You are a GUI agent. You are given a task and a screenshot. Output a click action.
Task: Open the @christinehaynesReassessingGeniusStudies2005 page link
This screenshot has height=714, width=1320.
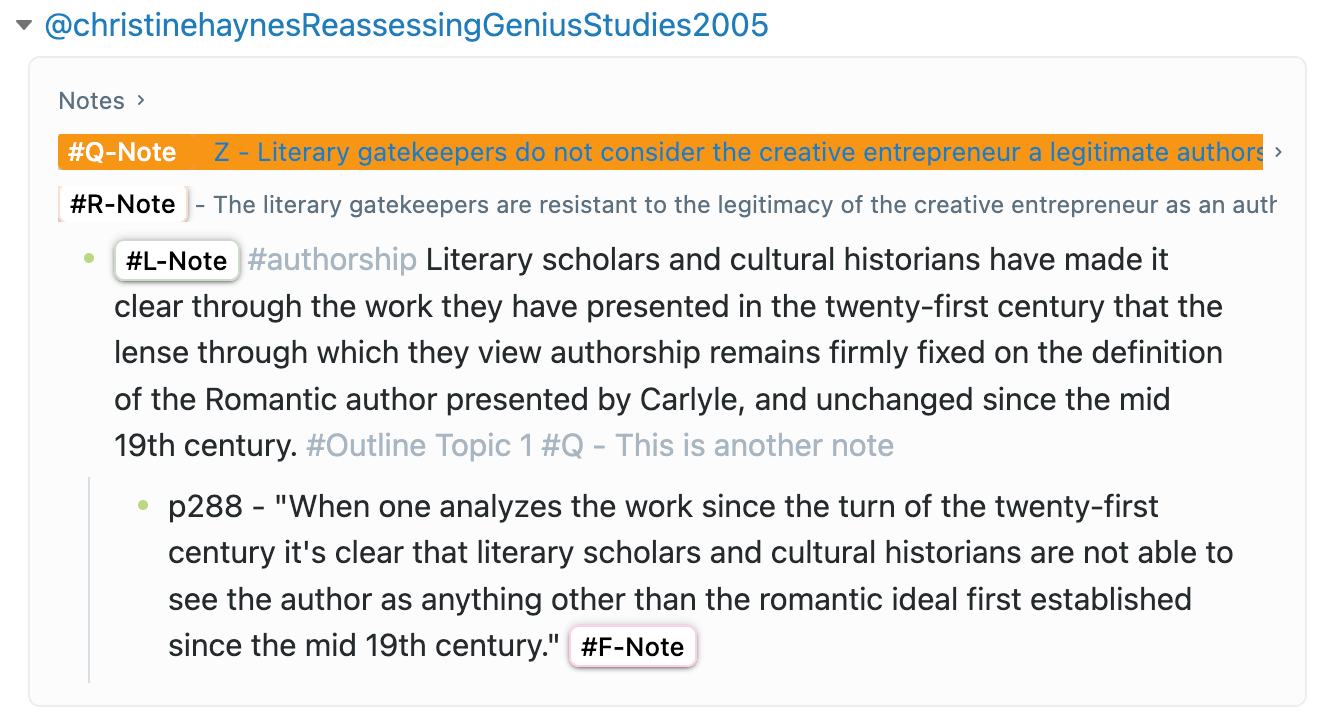click(406, 26)
